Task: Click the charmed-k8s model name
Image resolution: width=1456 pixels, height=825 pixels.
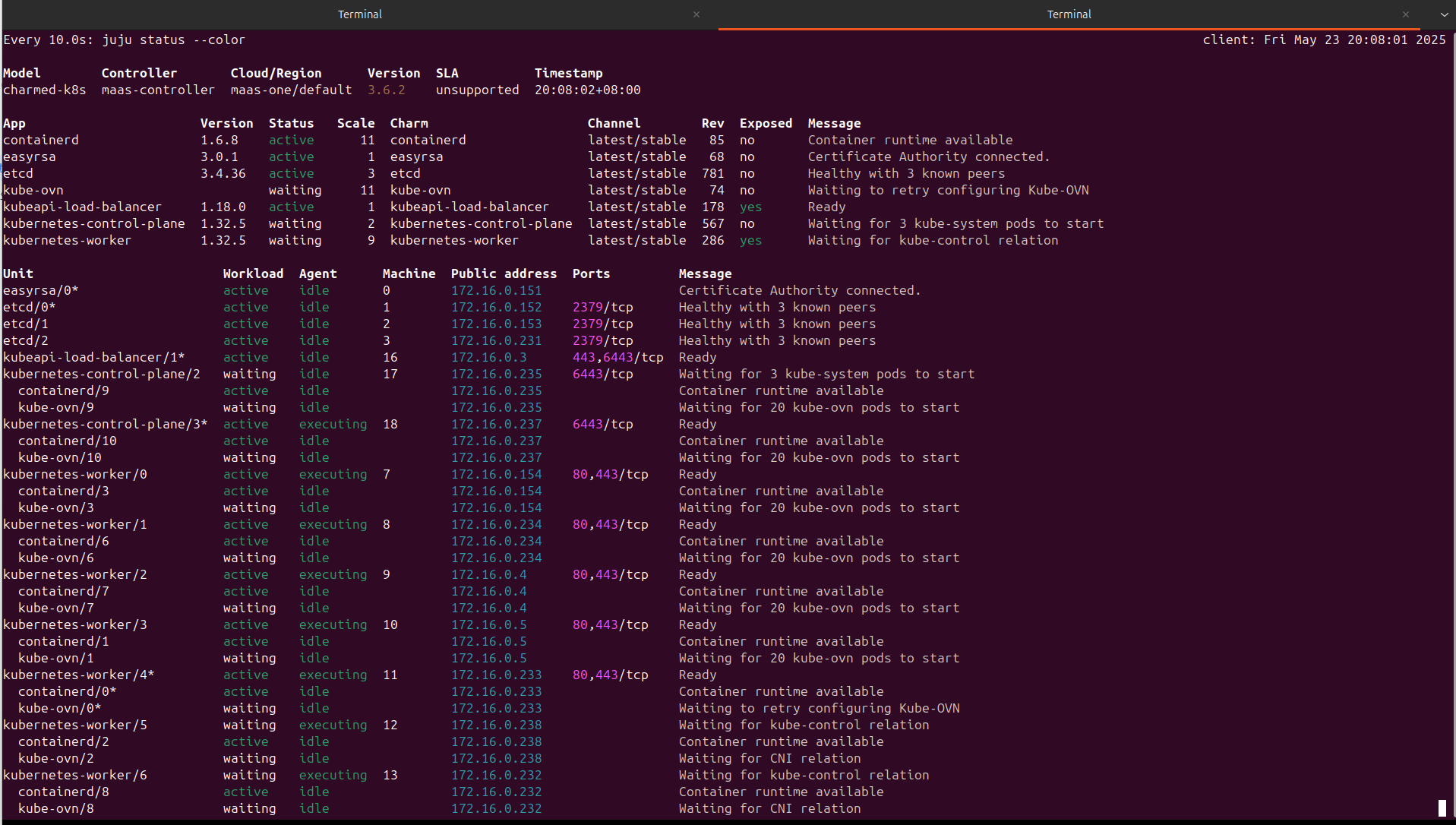Action: pos(45,90)
